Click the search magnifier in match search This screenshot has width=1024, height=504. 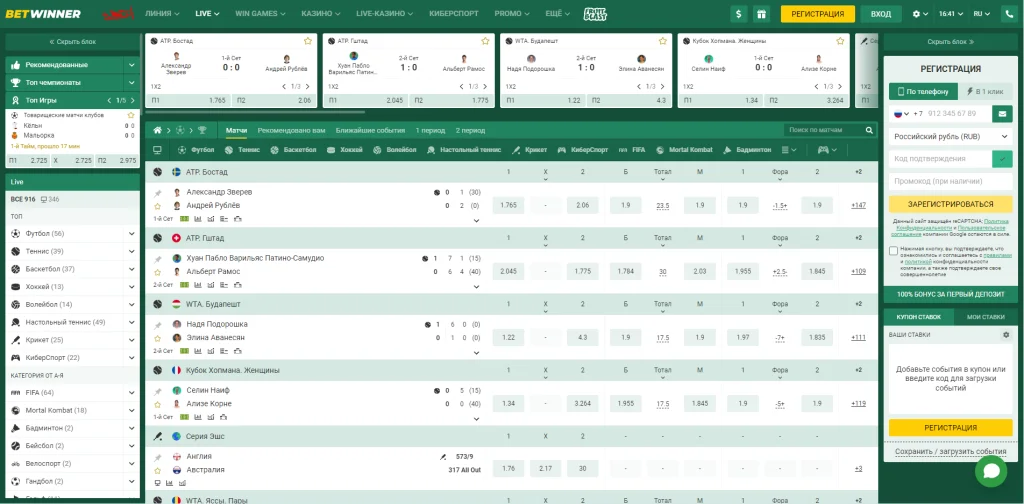tap(869, 130)
